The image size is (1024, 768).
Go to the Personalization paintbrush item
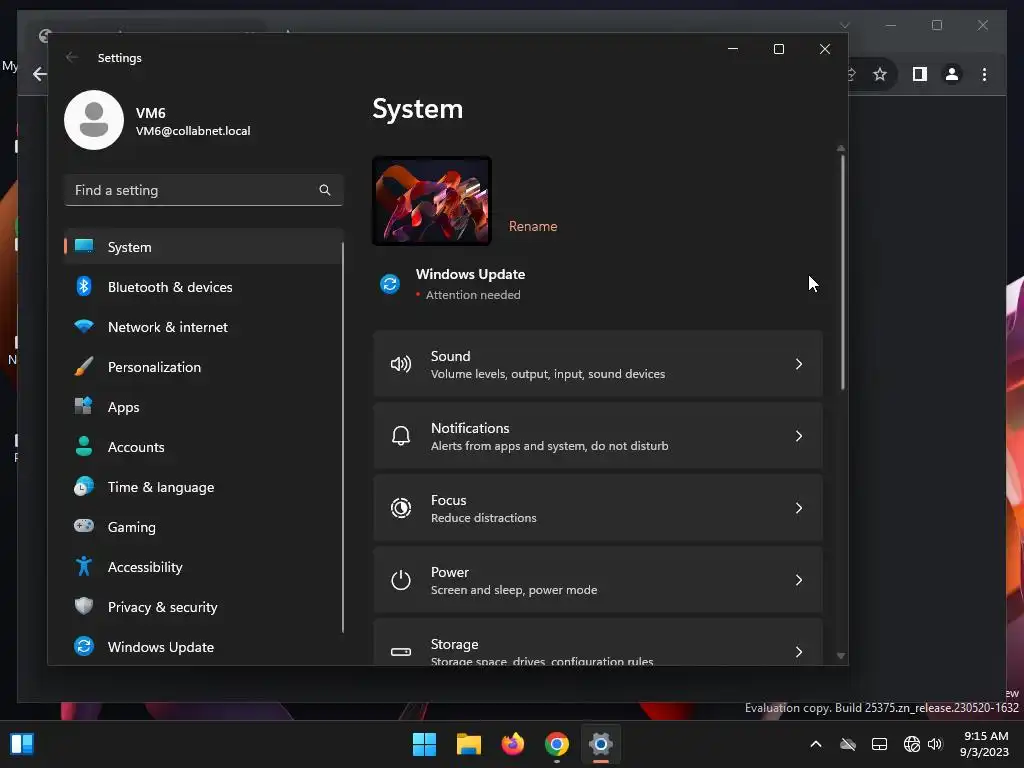203,367
